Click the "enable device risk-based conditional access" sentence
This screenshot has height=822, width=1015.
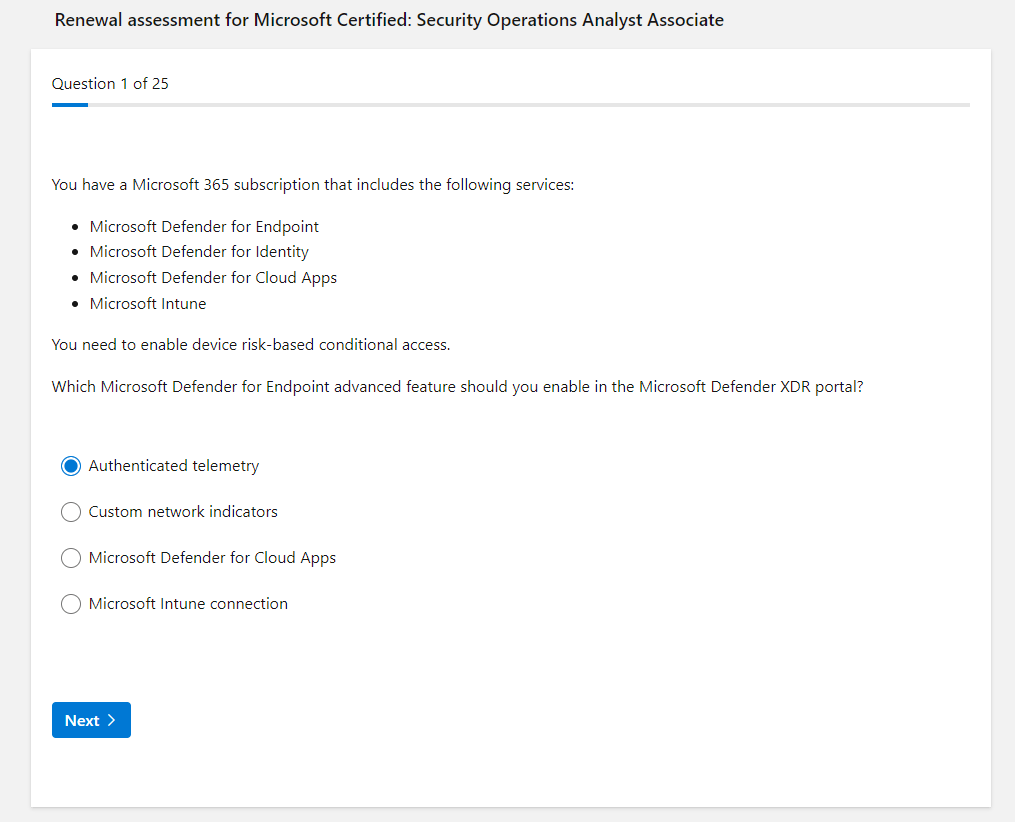(251, 345)
